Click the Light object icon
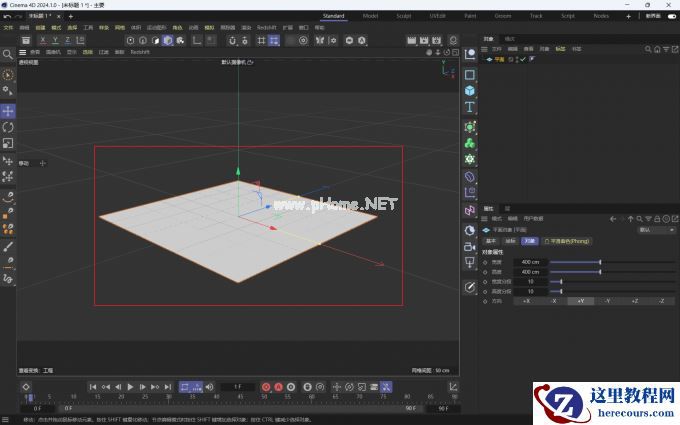Image resolution: width=680 pixels, height=425 pixels. pyautogui.click(x=470, y=262)
